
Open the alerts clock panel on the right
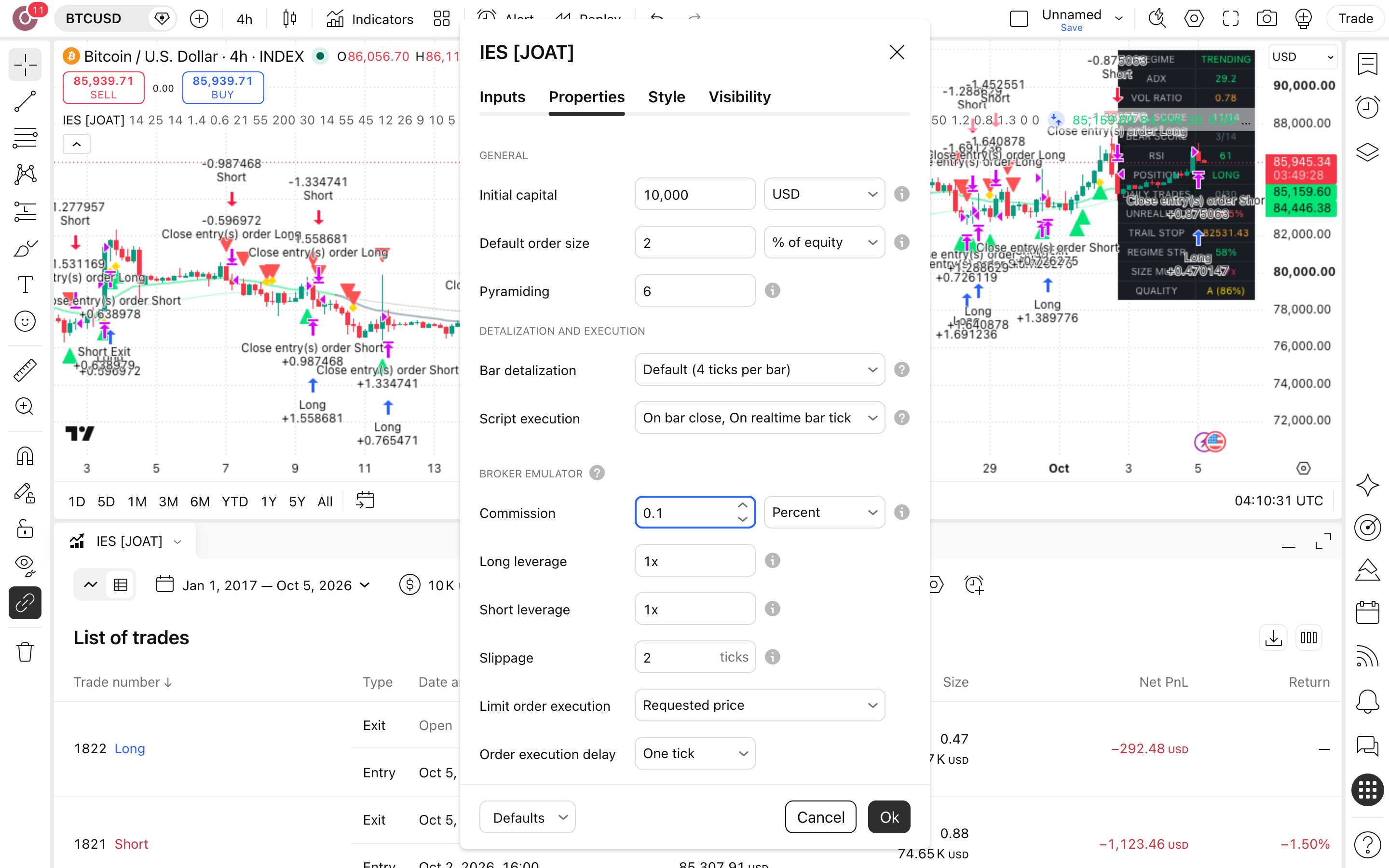click(x=1367, y=107)
